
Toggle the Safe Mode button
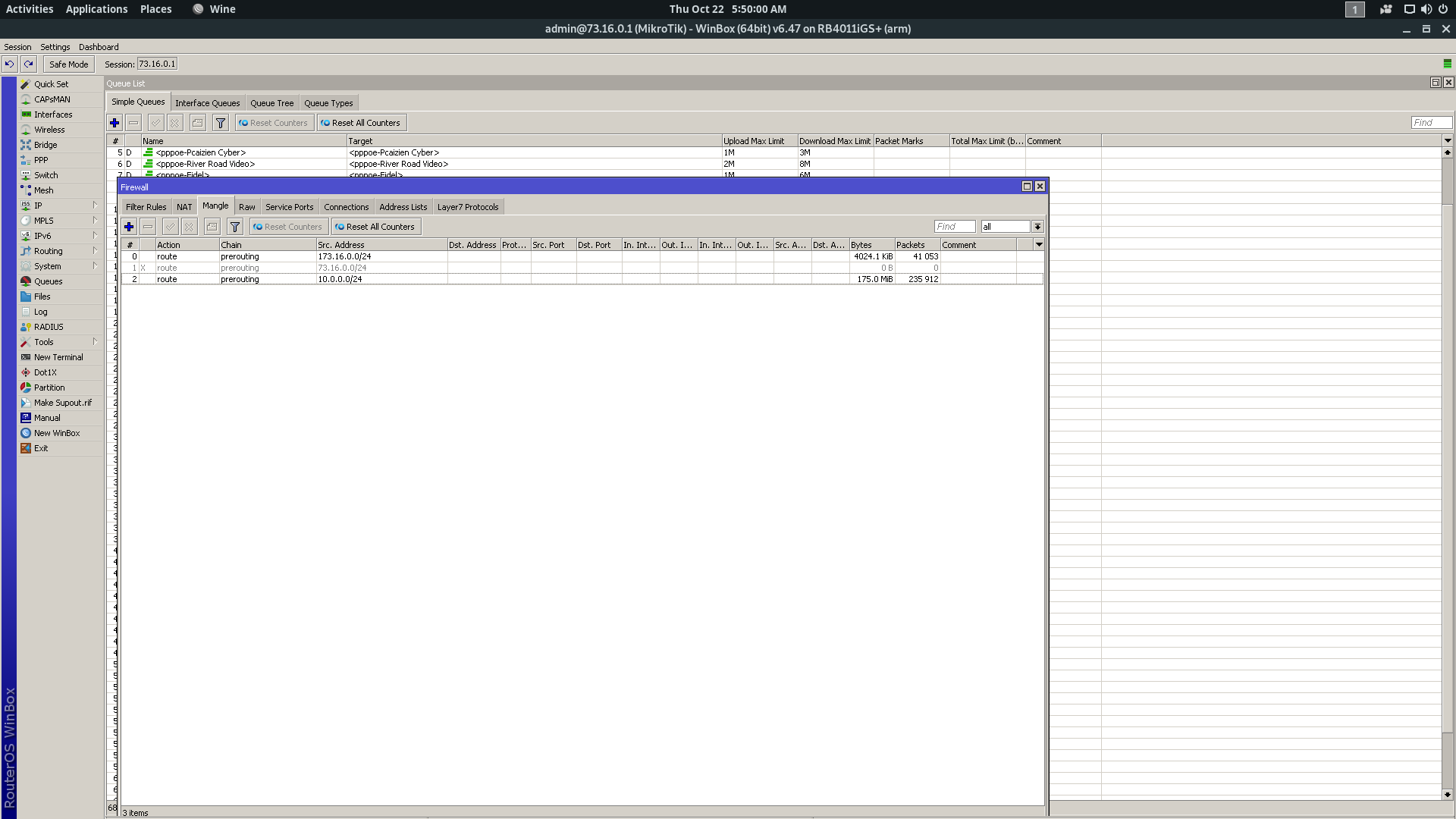coord(68,64)
